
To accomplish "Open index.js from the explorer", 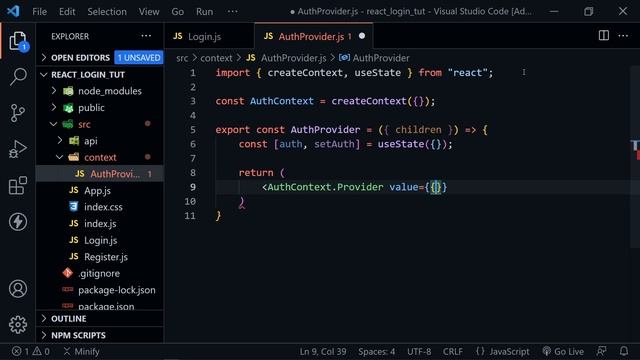I will 100,224.
